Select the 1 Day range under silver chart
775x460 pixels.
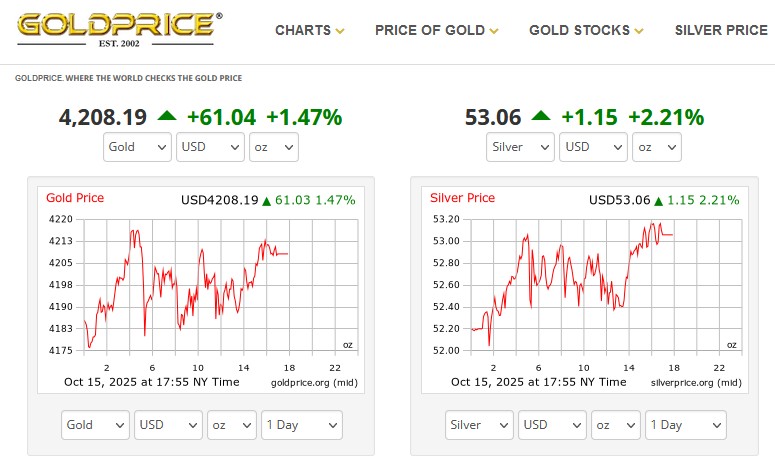[686, 425]
